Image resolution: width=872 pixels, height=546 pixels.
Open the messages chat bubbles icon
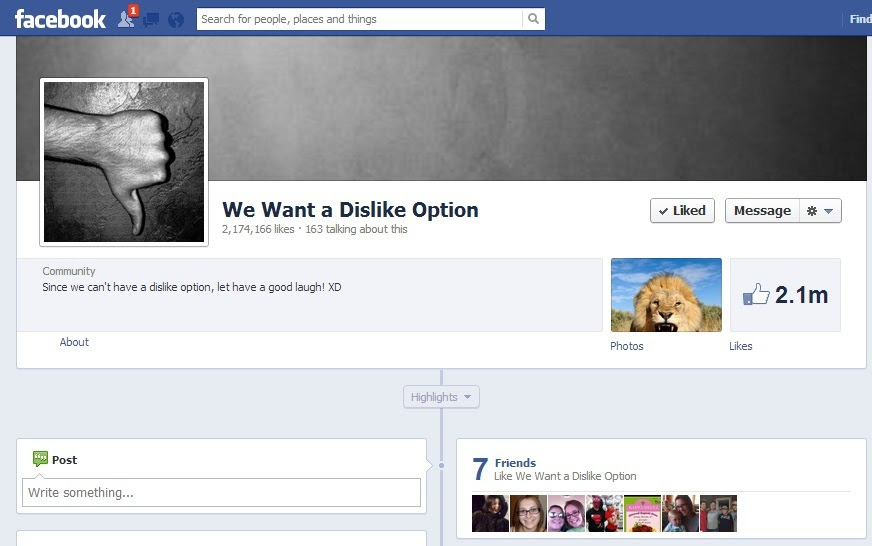point(151,20)
